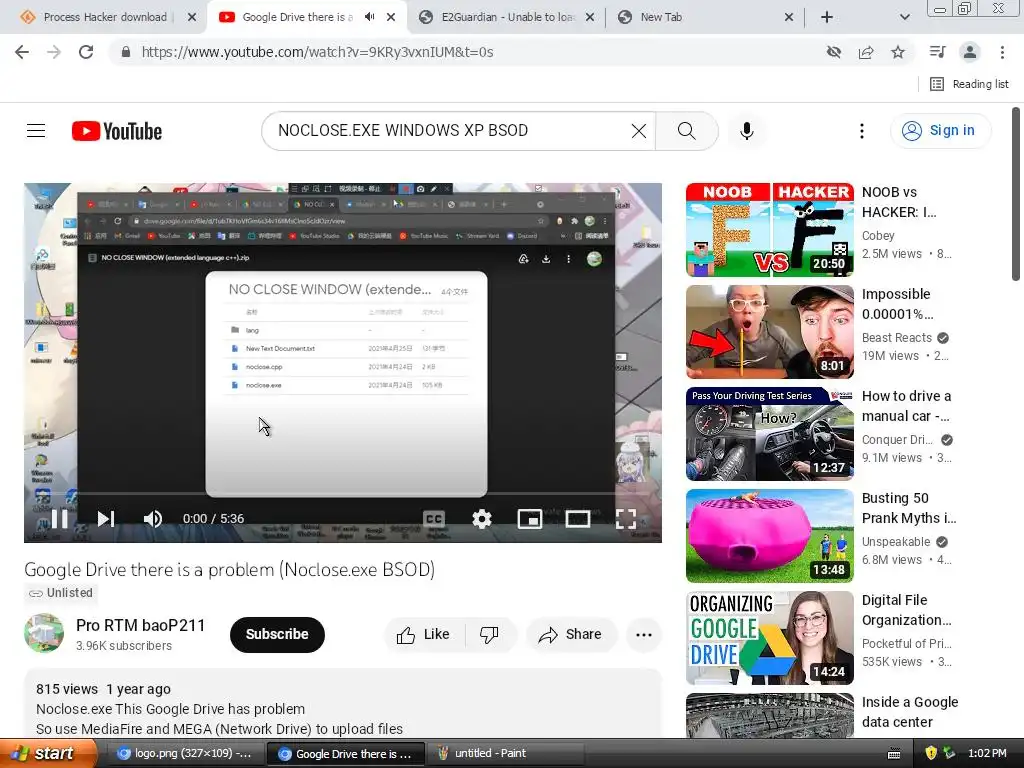The height and width of the screenshot is (768, 1024).
Task: Click the keyboard tray icon
Action: (894, 754)
